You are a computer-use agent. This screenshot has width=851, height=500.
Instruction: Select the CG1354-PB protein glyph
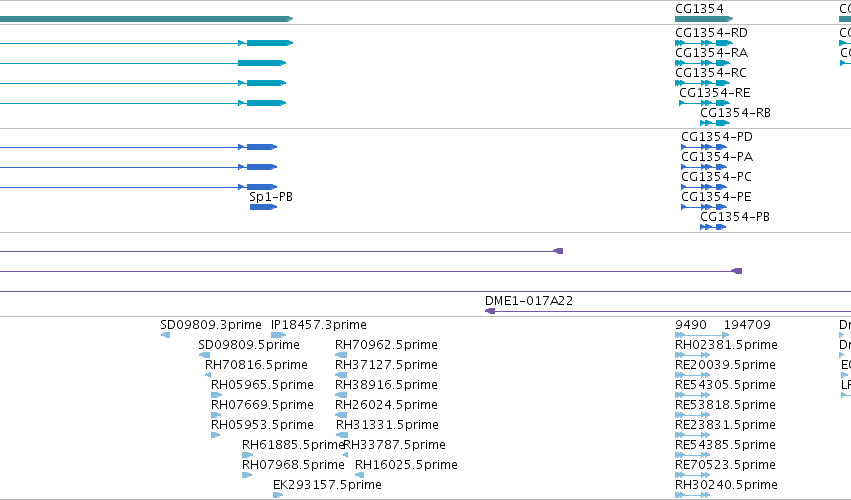click(713, 227)
